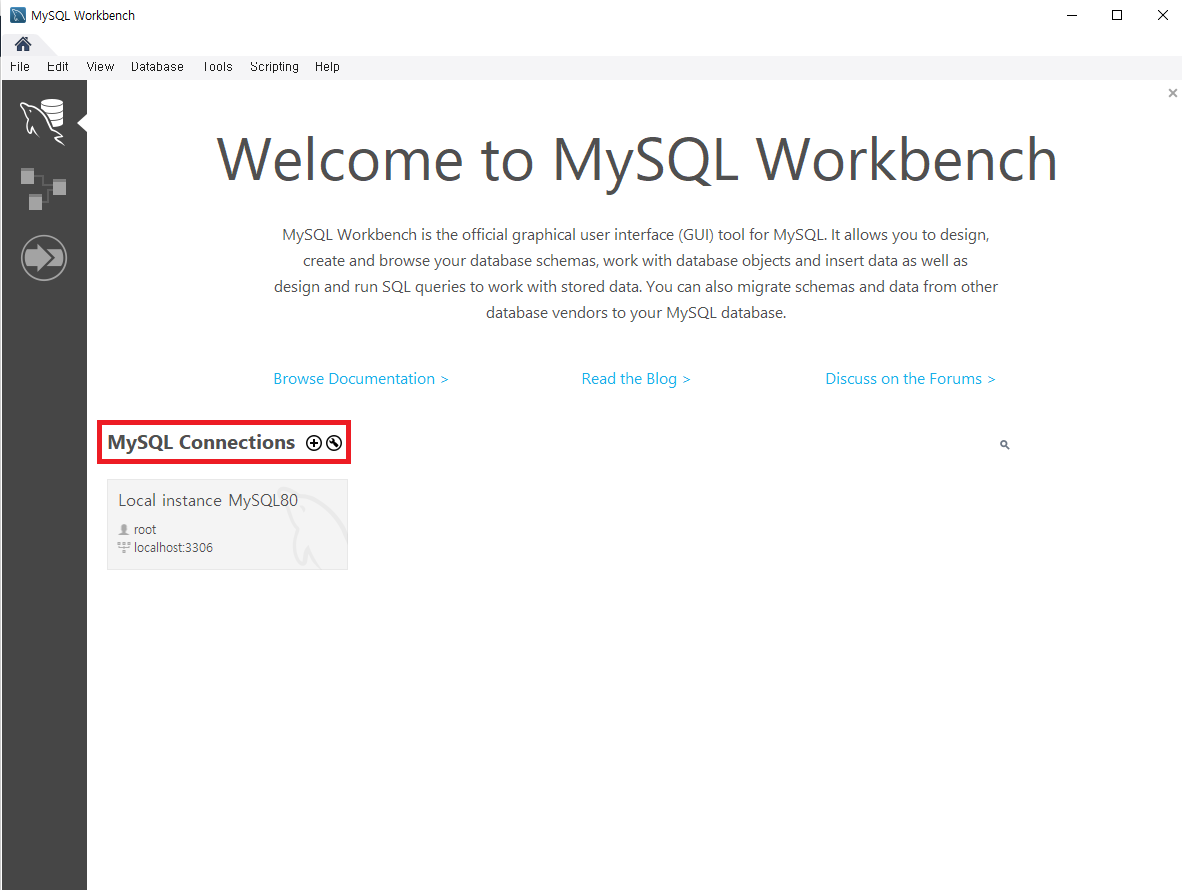Add a new MySQL connection with plus icon
Image resolution: width=1182 pixels, height=890 pixels.
[314, 443]
